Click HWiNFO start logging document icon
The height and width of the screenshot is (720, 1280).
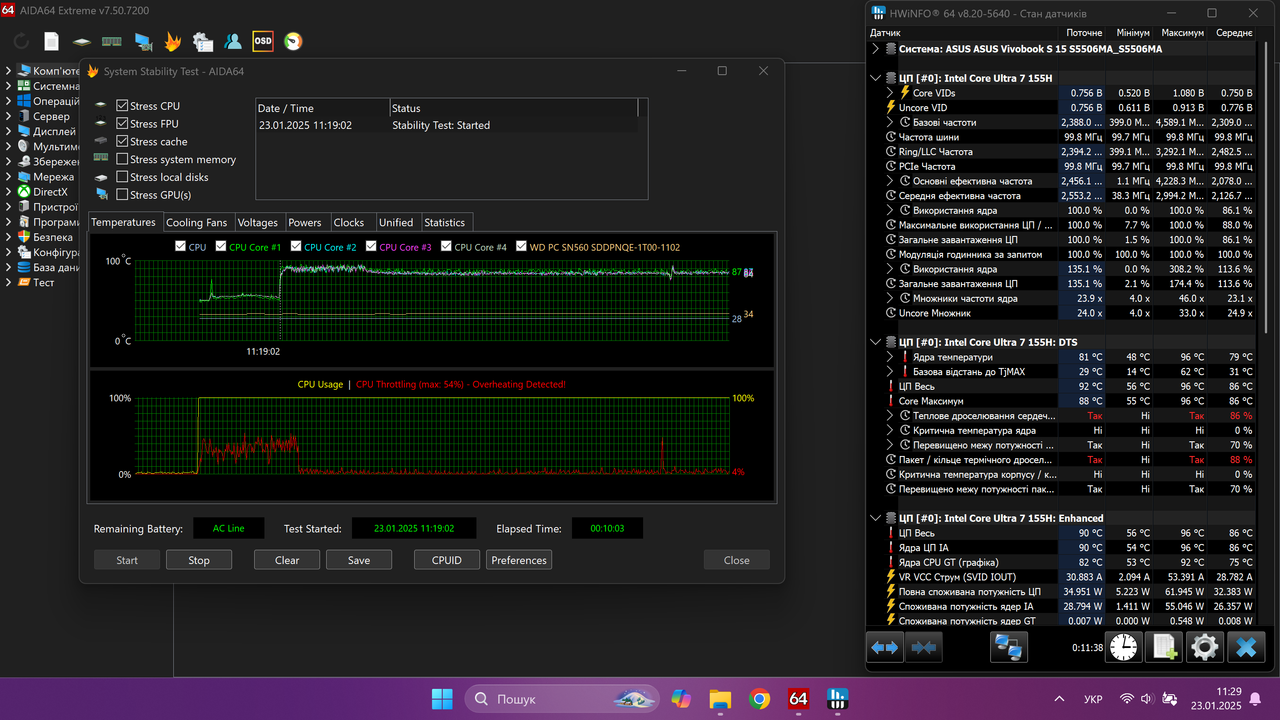coord(1164,647)
